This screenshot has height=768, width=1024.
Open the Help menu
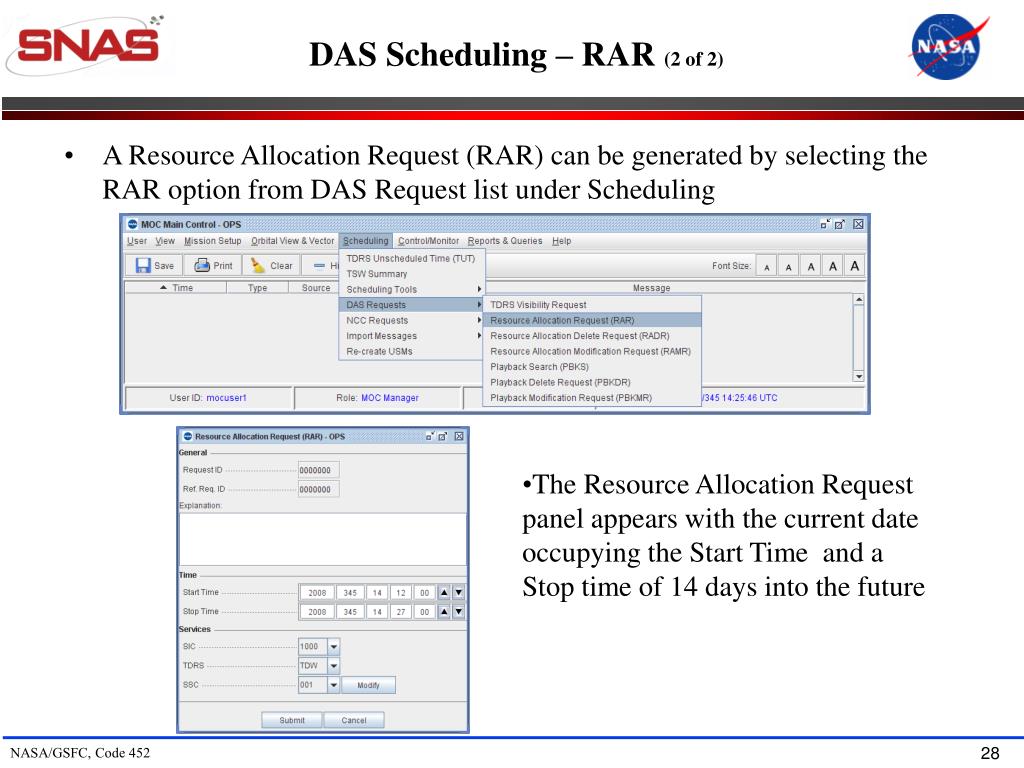point(561,241)
